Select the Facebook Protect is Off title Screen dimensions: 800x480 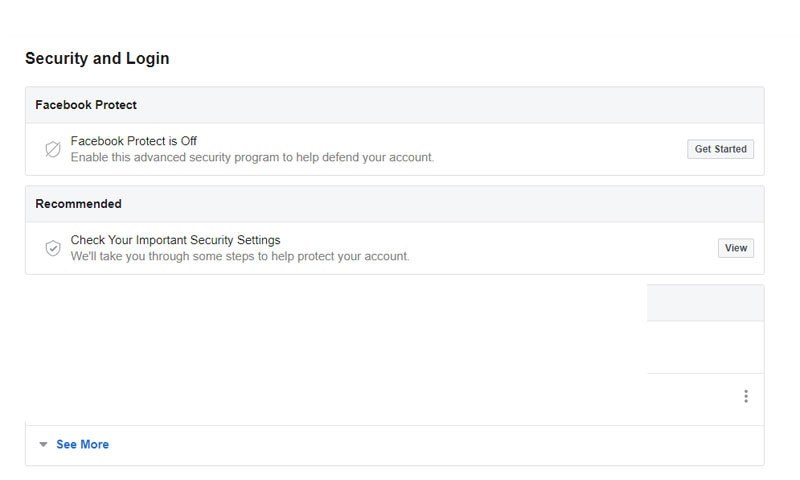pos(134,141)
